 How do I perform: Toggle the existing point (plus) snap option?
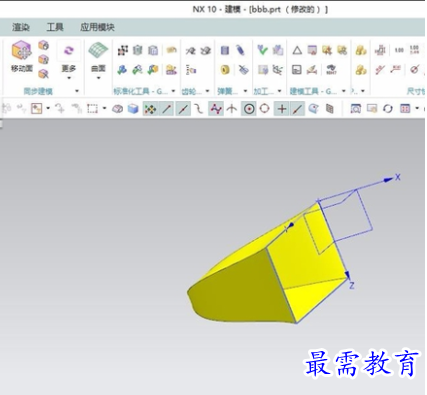tap(282, 109)
